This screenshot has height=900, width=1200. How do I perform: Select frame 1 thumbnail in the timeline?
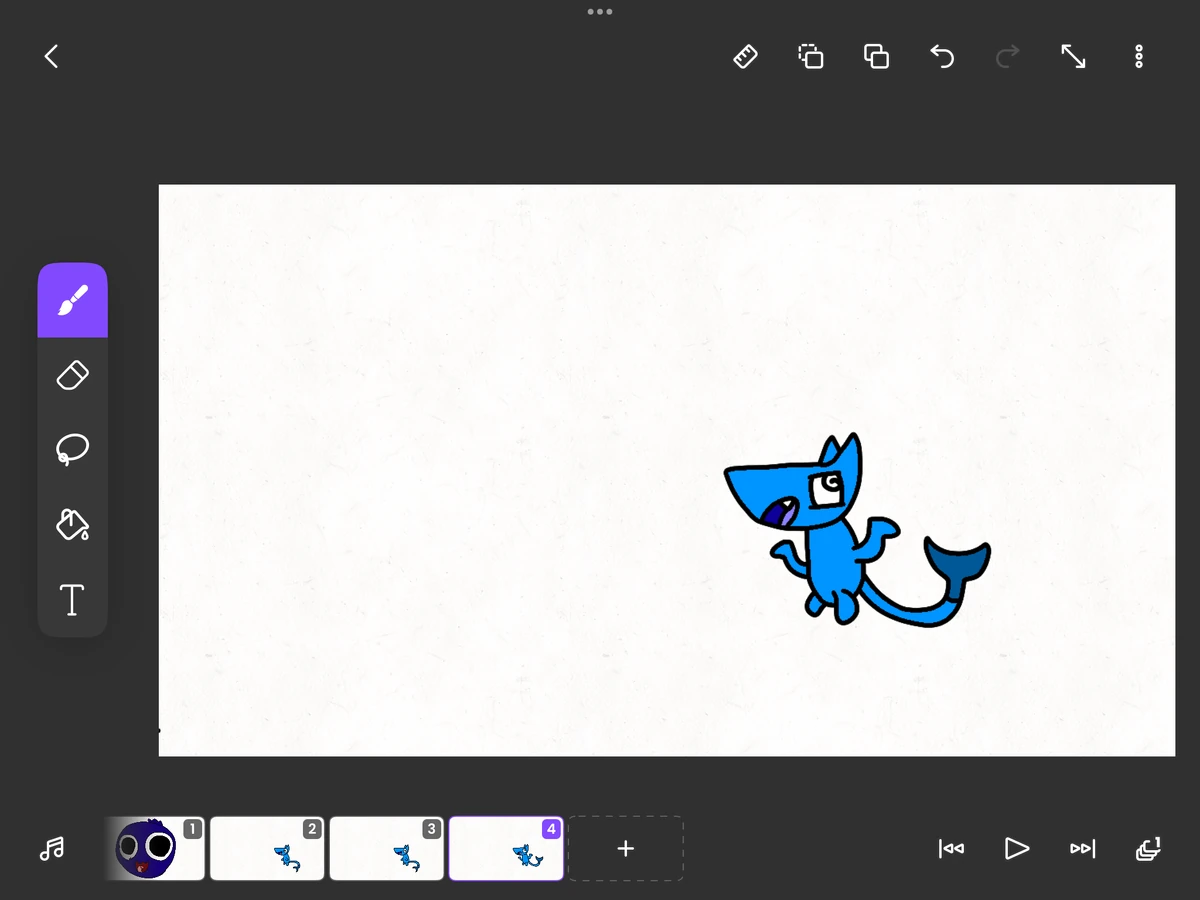[x=155, y=848]
